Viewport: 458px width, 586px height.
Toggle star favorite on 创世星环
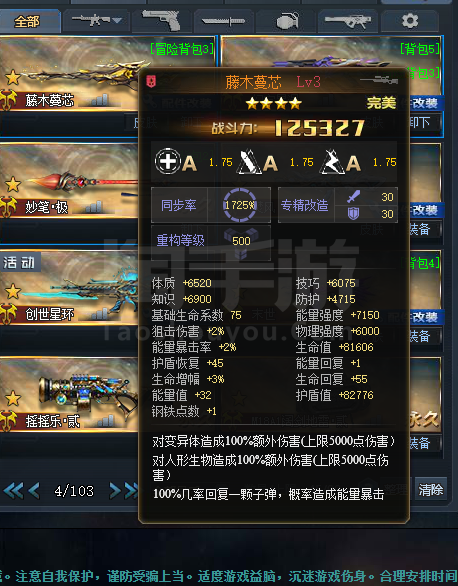(13, 292)
